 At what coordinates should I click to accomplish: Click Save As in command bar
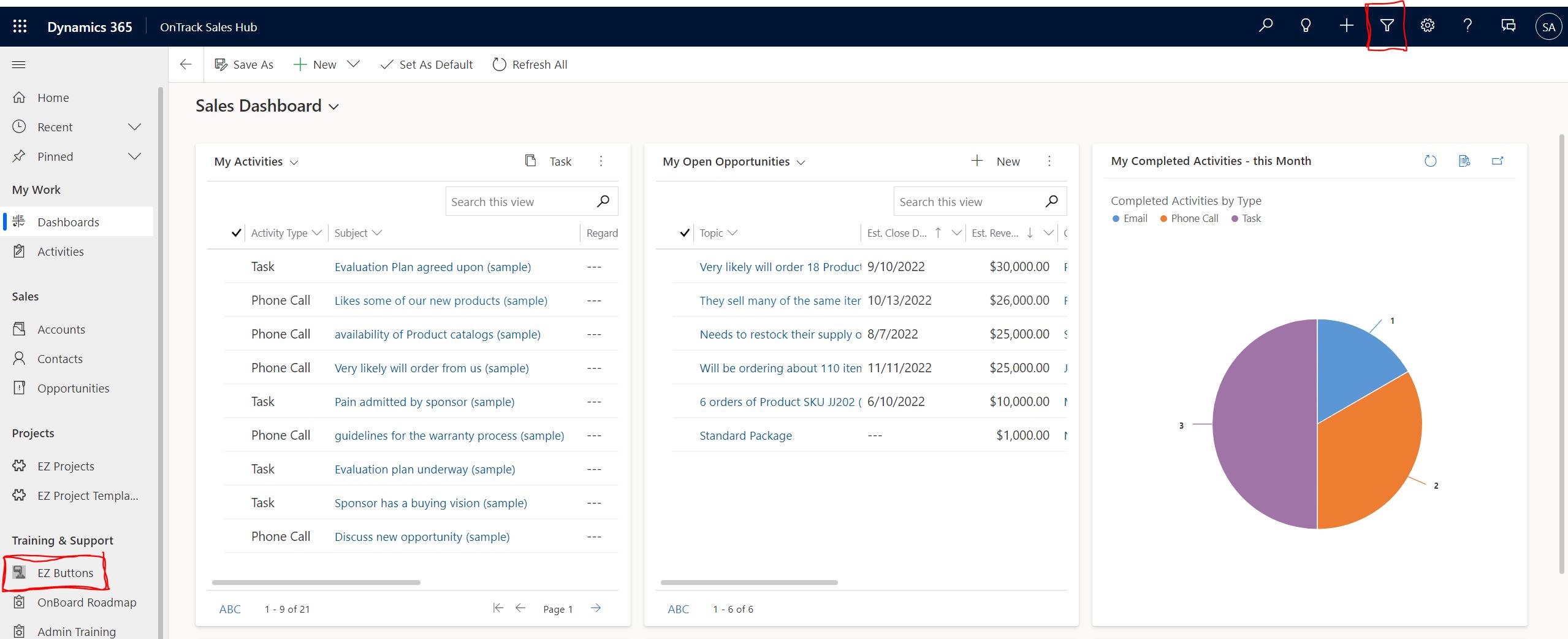point(244,64)
